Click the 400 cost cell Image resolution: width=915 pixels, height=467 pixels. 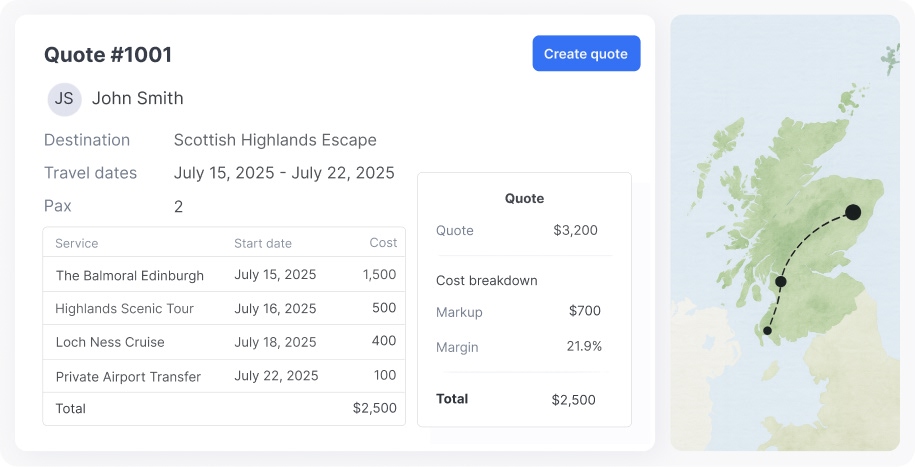coord(384,341)
